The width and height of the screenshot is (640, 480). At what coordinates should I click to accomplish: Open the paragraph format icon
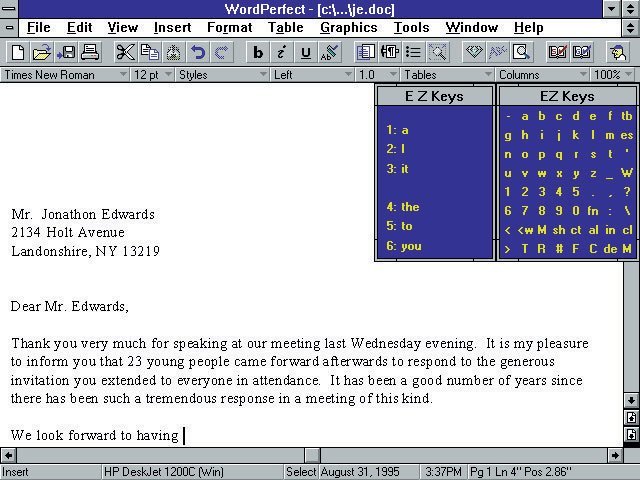pos(389,52)
